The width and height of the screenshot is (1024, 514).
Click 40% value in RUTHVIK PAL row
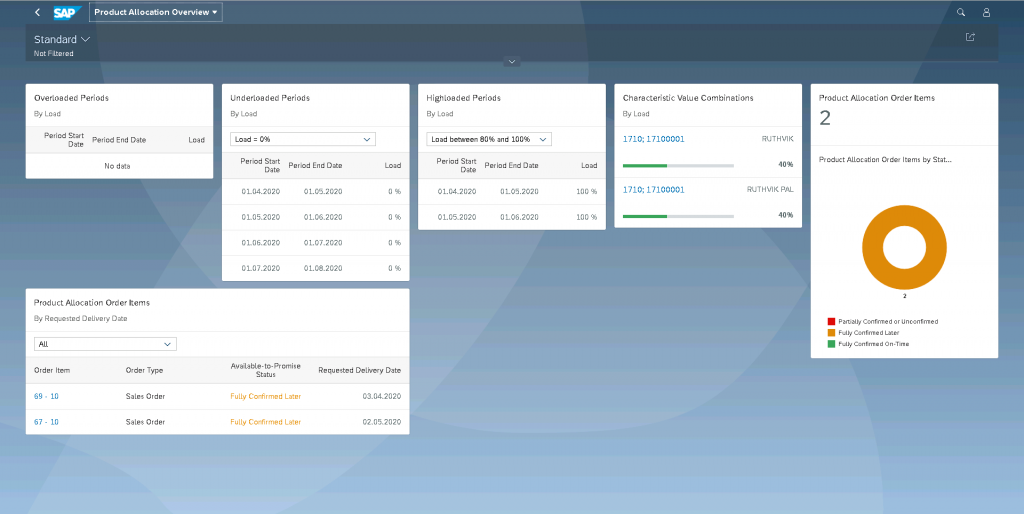786,215
